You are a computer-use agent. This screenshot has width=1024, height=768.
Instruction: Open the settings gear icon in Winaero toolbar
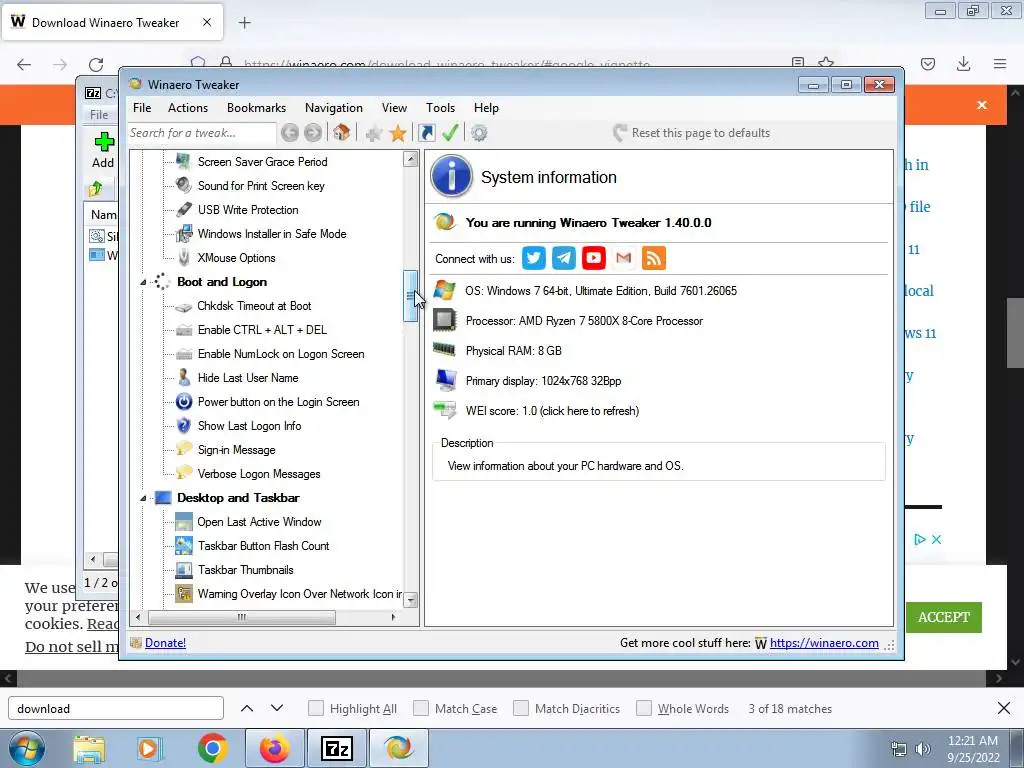[x=479, y=133]
